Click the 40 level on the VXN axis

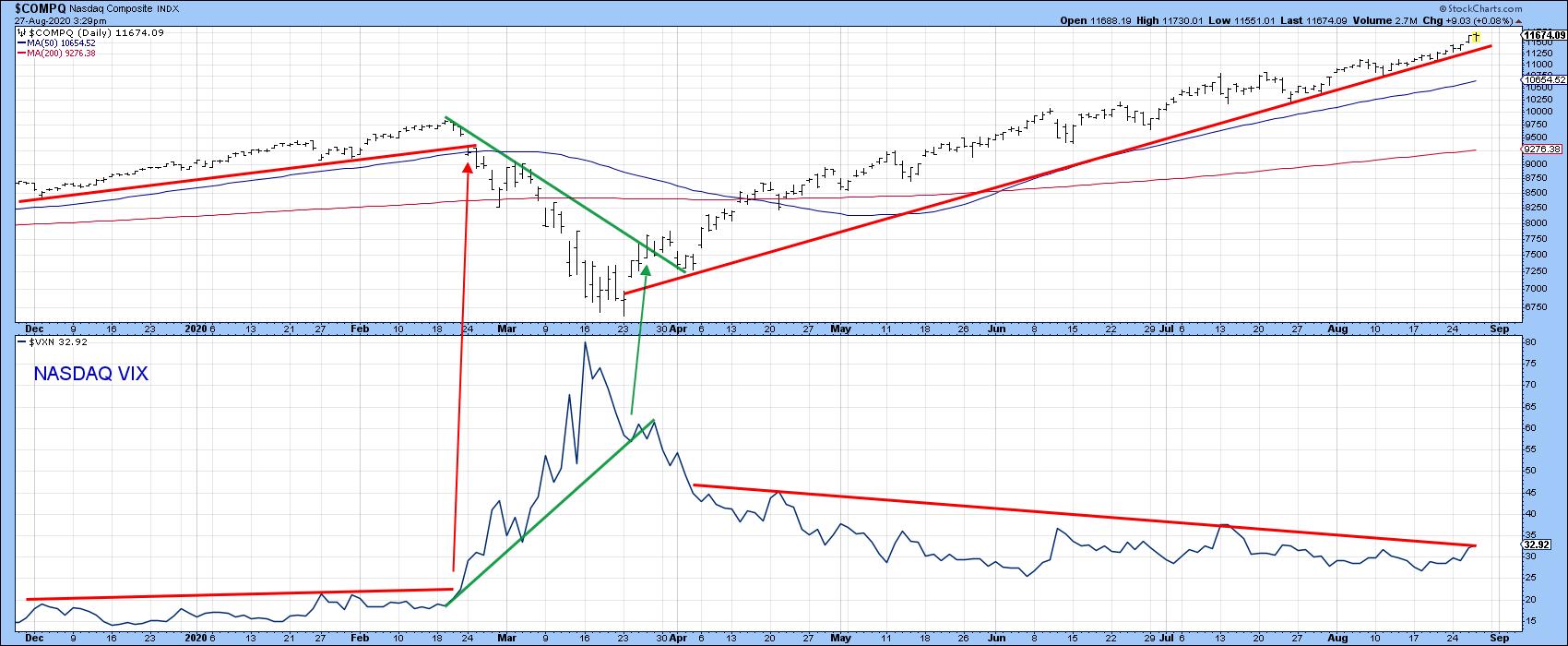(x=1530, y=514)
